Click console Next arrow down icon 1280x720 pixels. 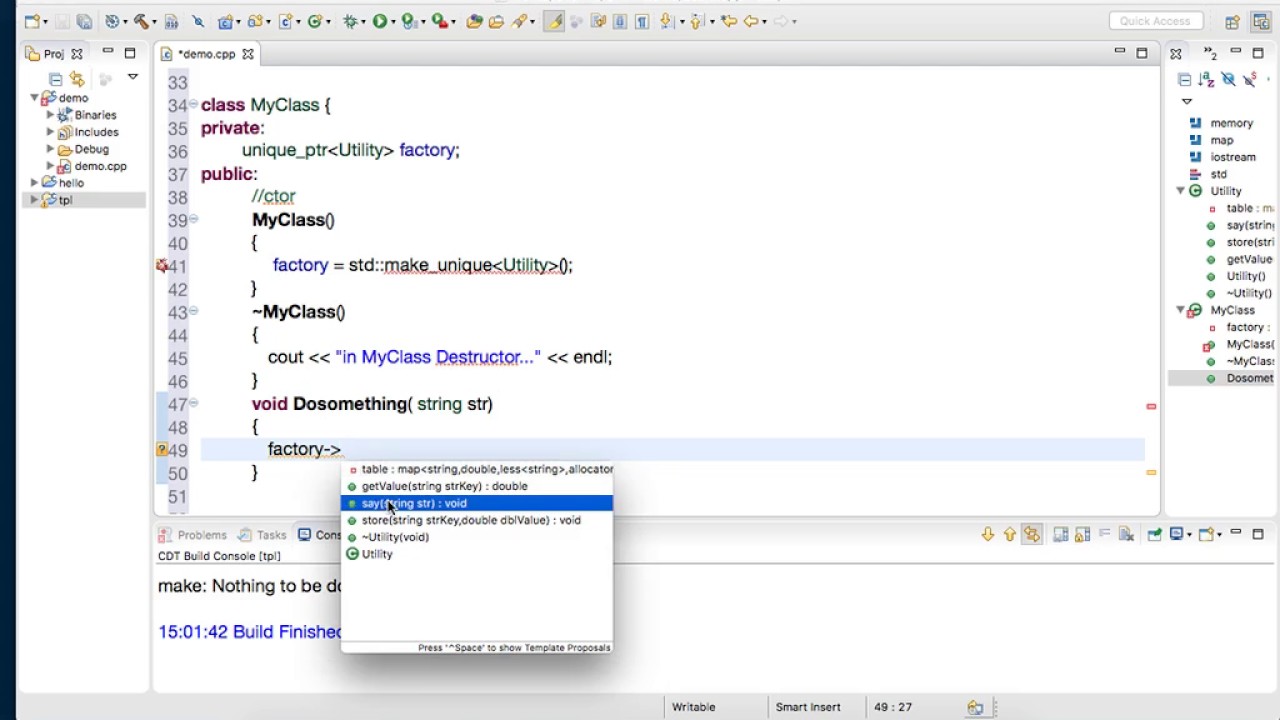coord(988,535)
